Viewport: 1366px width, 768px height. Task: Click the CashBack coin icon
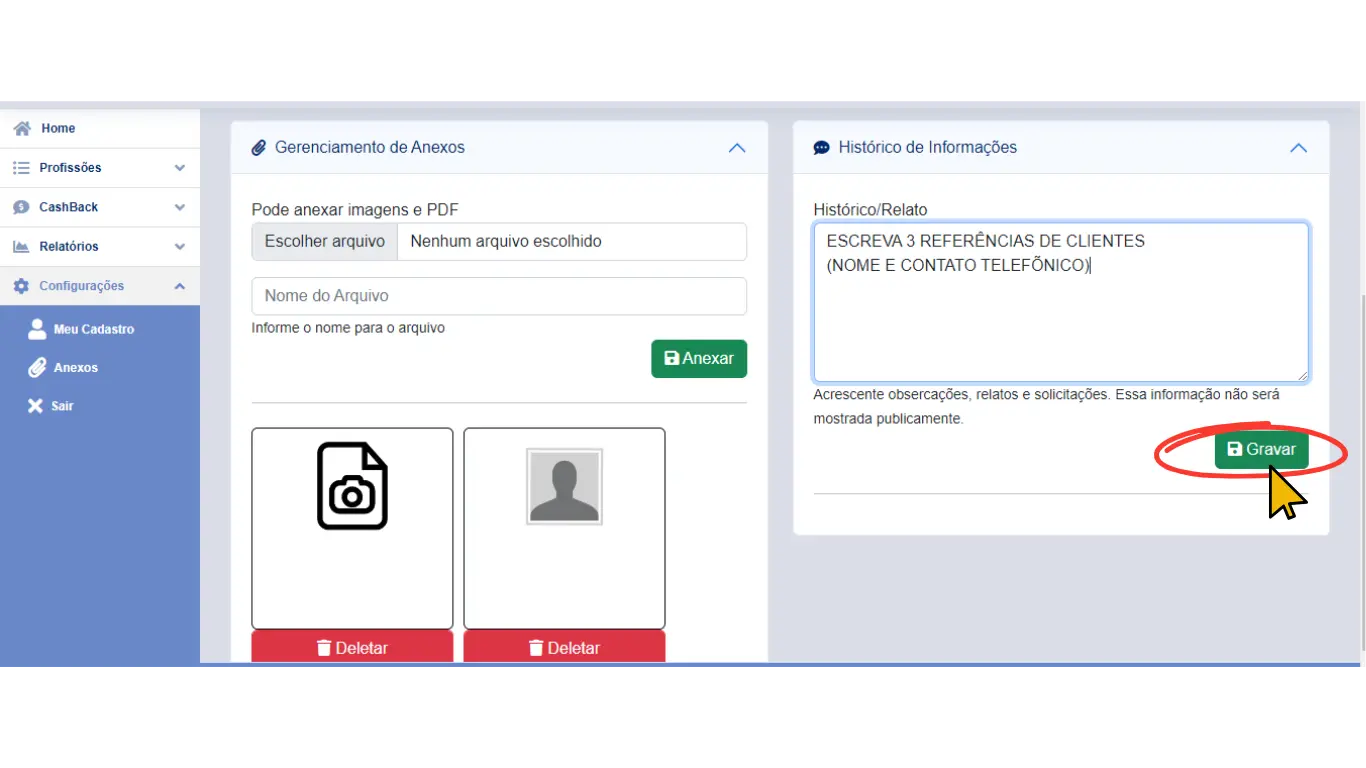tap(21, 207)
